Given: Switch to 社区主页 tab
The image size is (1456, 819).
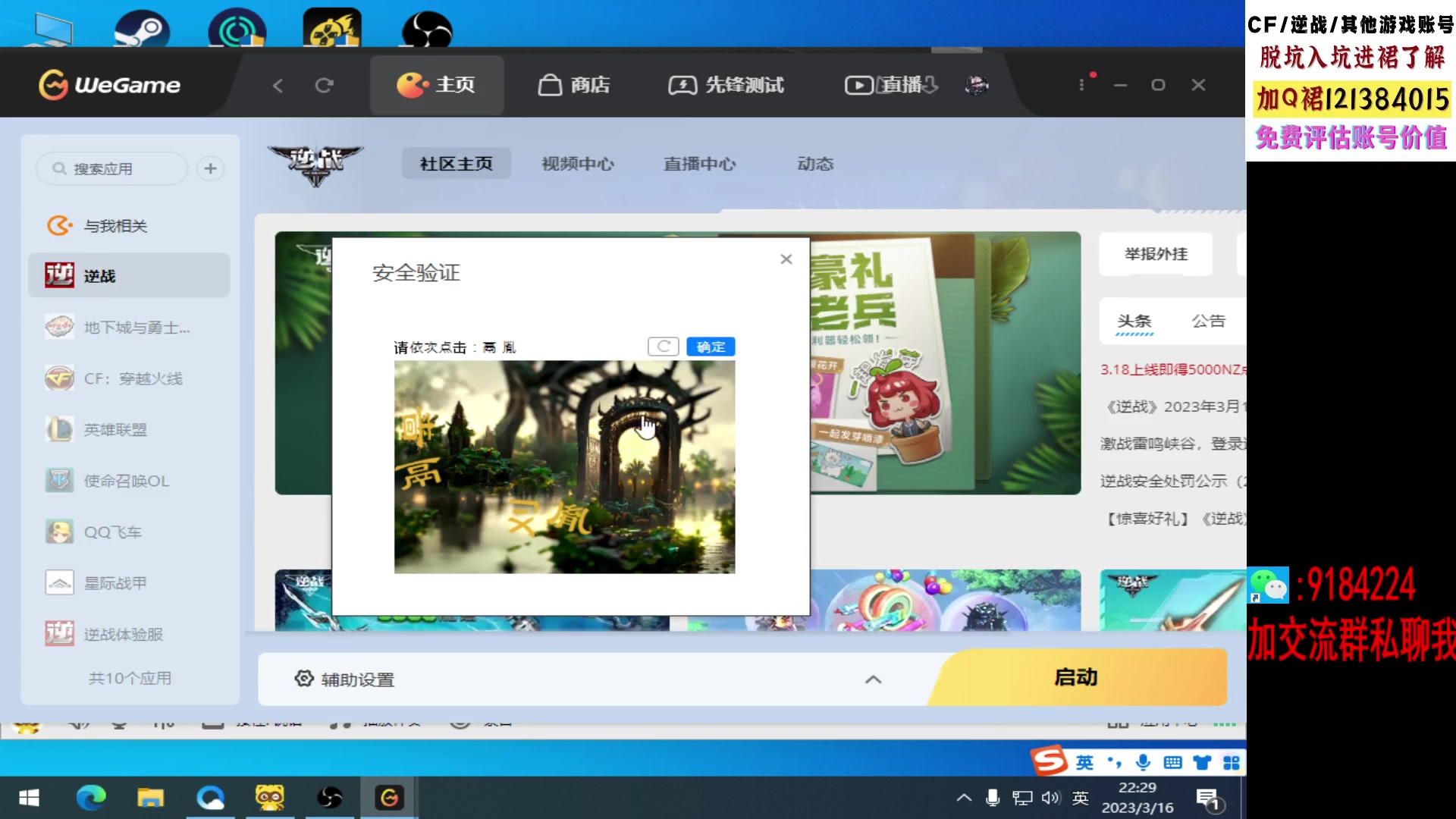Looking at the screenshot, I should [x=456, y=164].
